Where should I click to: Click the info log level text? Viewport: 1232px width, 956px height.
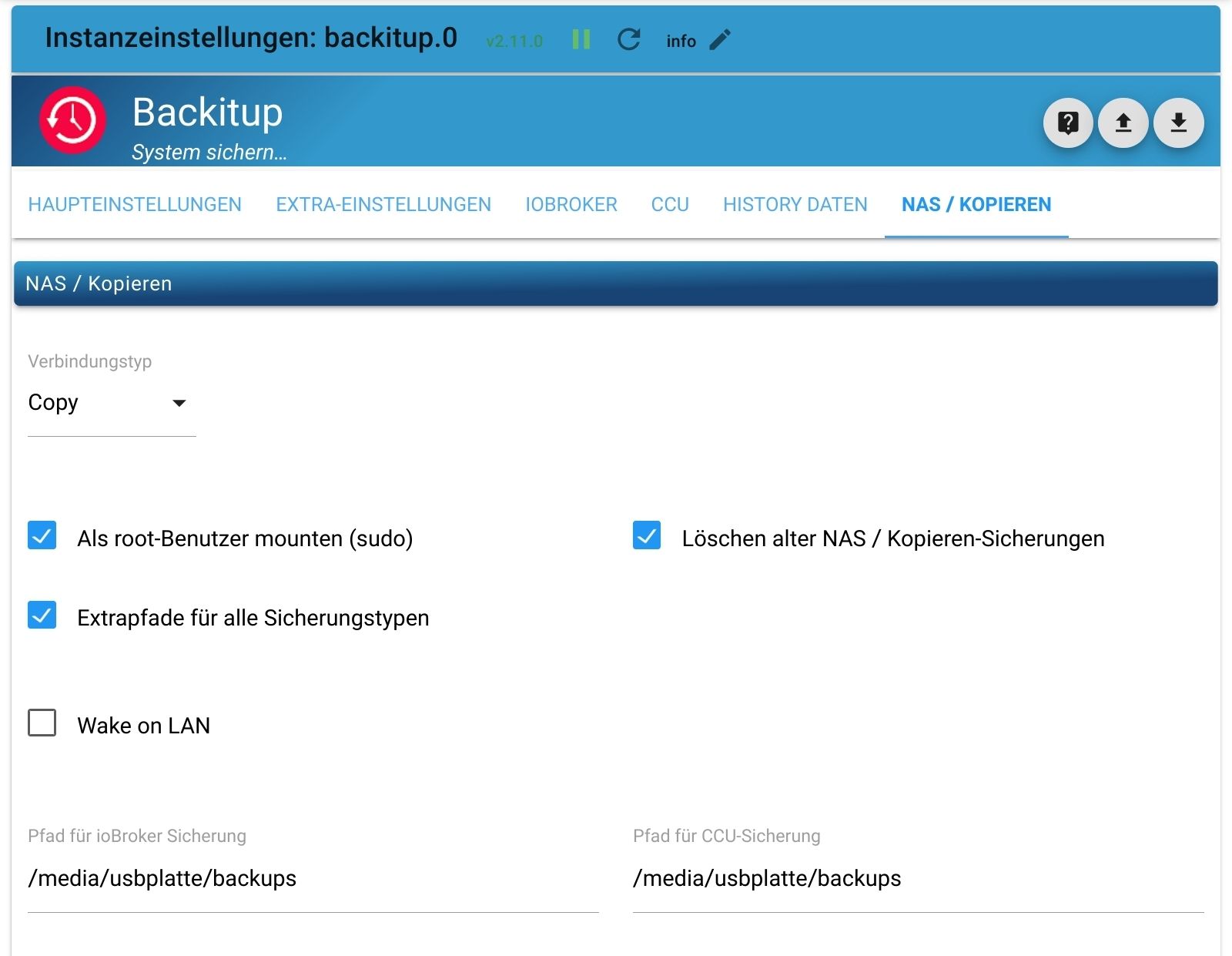pyautogui.click(x=681, y=41)
